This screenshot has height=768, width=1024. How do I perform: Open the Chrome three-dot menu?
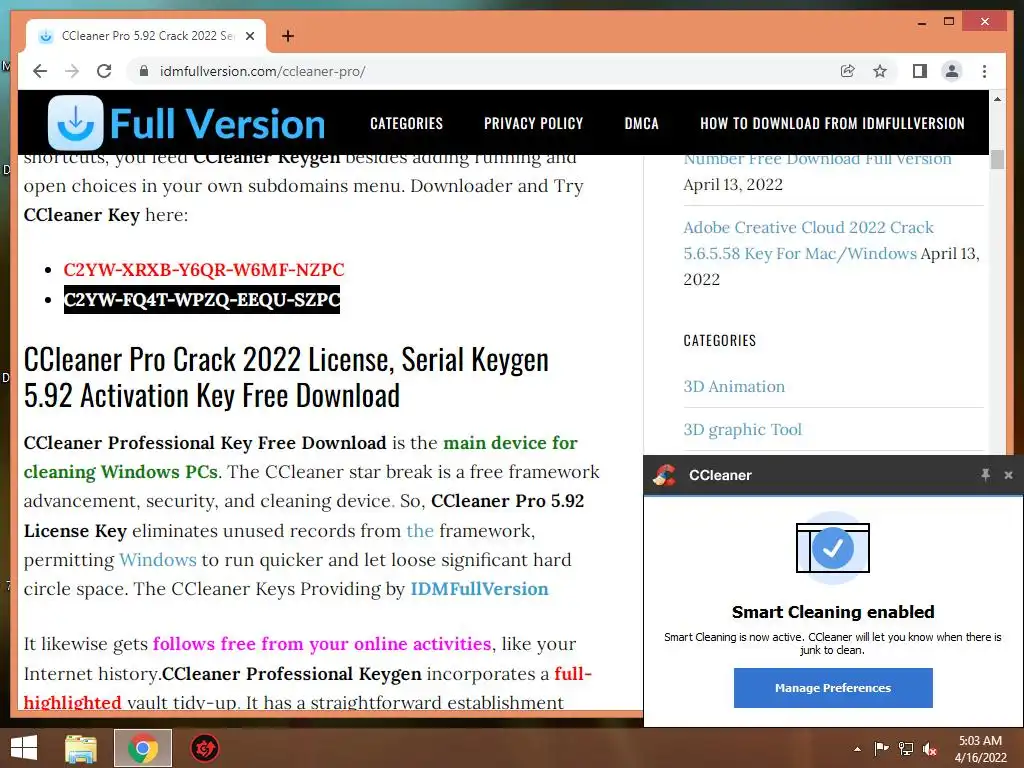pos(984,71)
